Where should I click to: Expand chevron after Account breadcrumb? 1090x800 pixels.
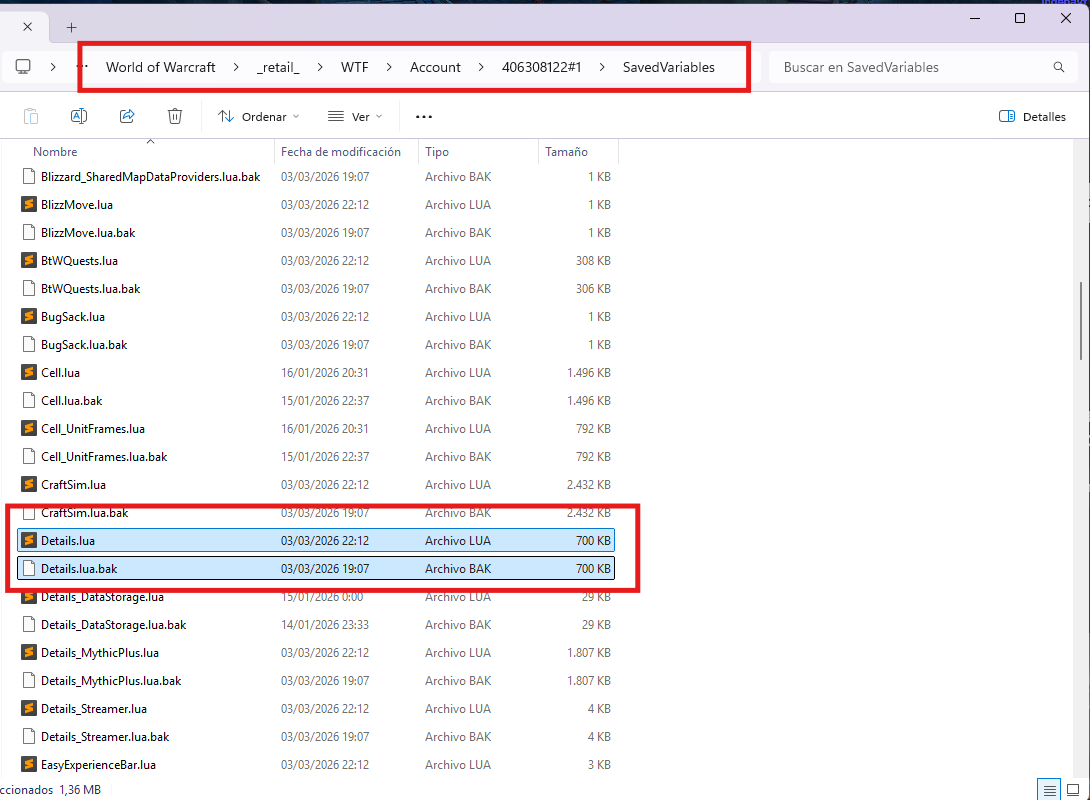pos(481,67)
